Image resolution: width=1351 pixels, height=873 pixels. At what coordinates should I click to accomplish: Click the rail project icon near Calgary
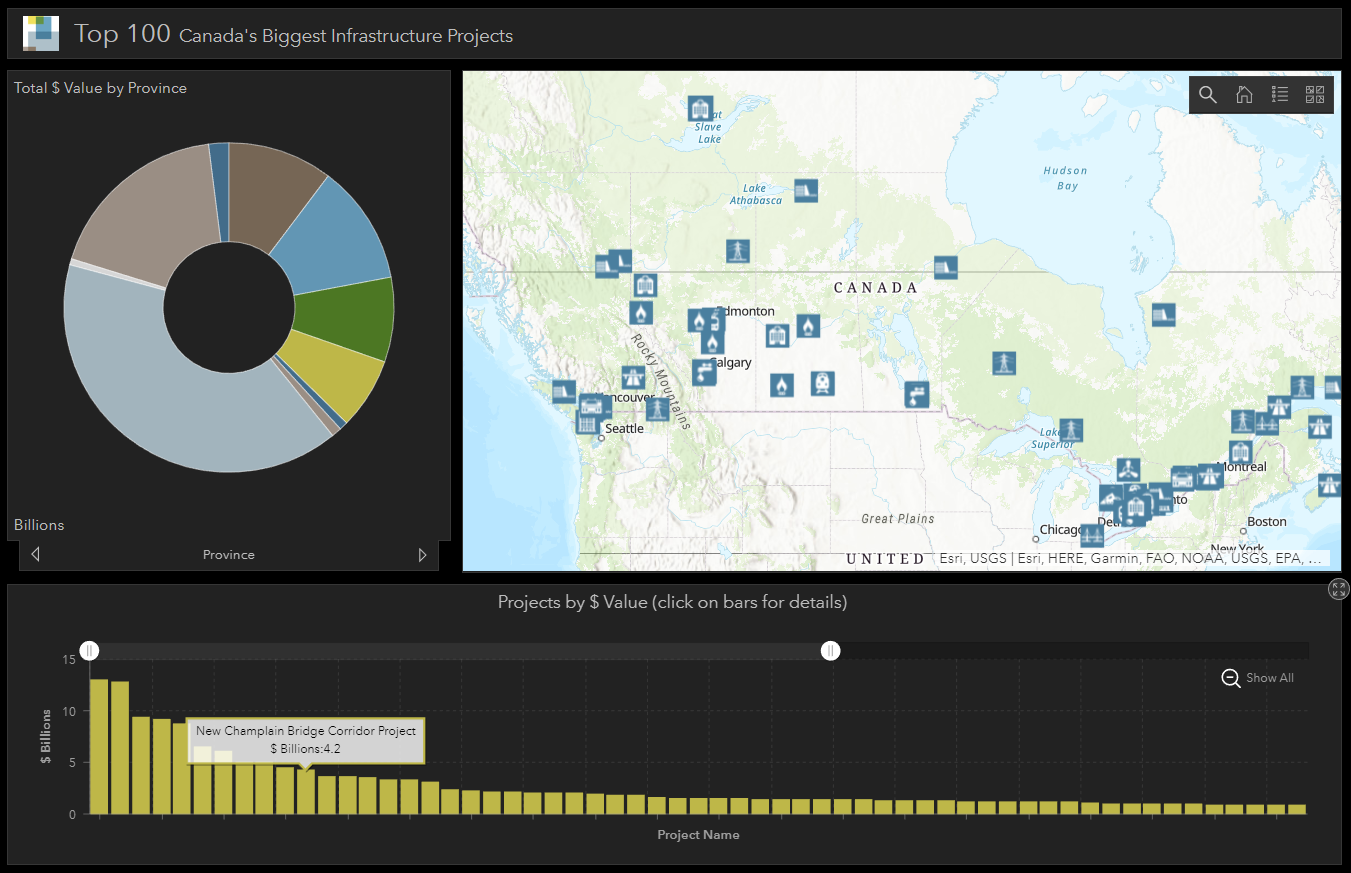coord(822,384)
